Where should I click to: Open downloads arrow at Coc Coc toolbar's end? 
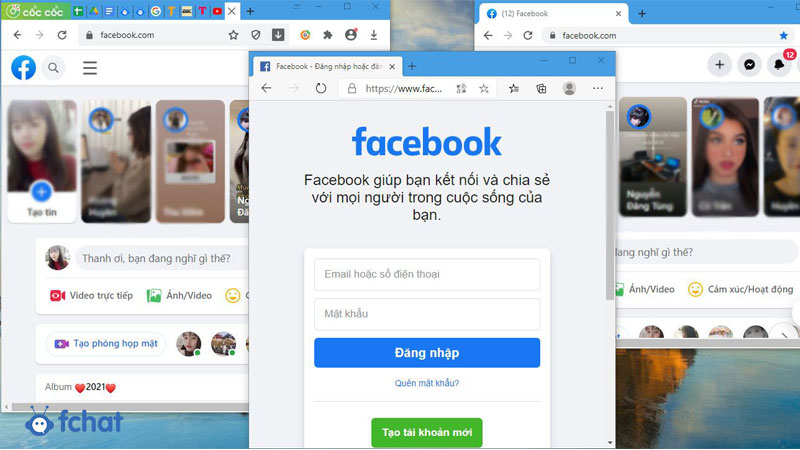pyautogui.click(x=373, y=35)
